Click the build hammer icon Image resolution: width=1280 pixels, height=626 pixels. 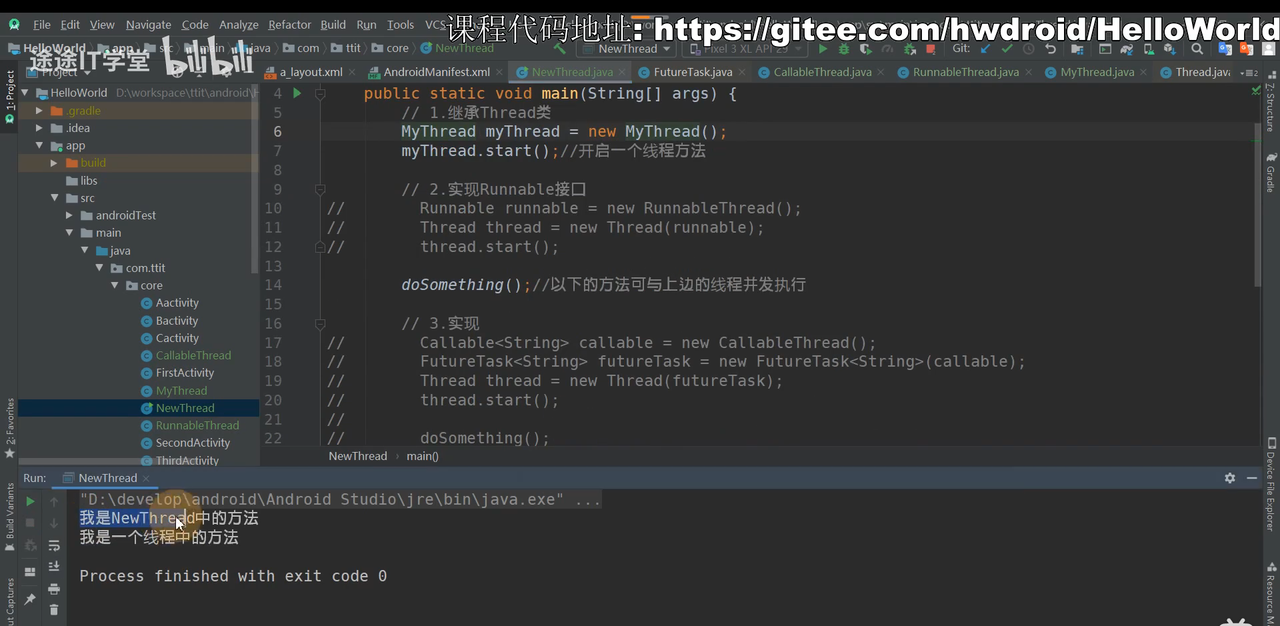point(559,48)
